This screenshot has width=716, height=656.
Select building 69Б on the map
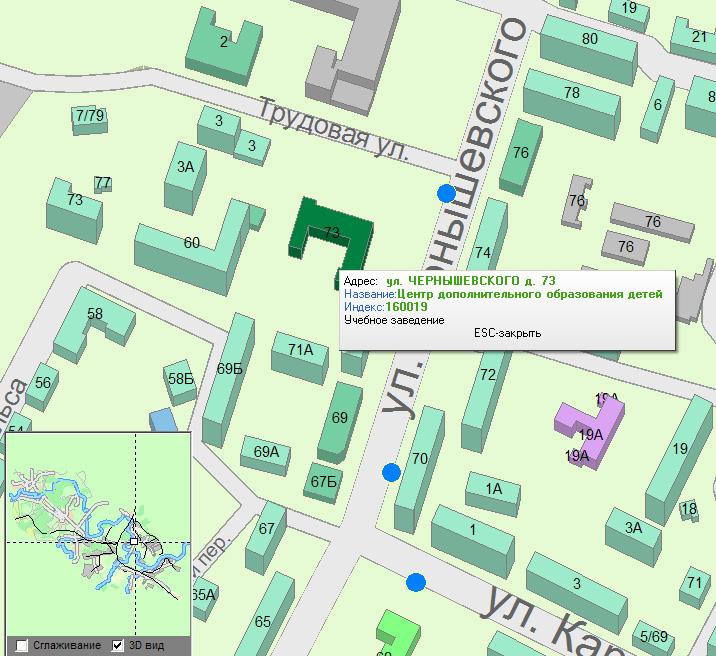[x=230, y=369]
